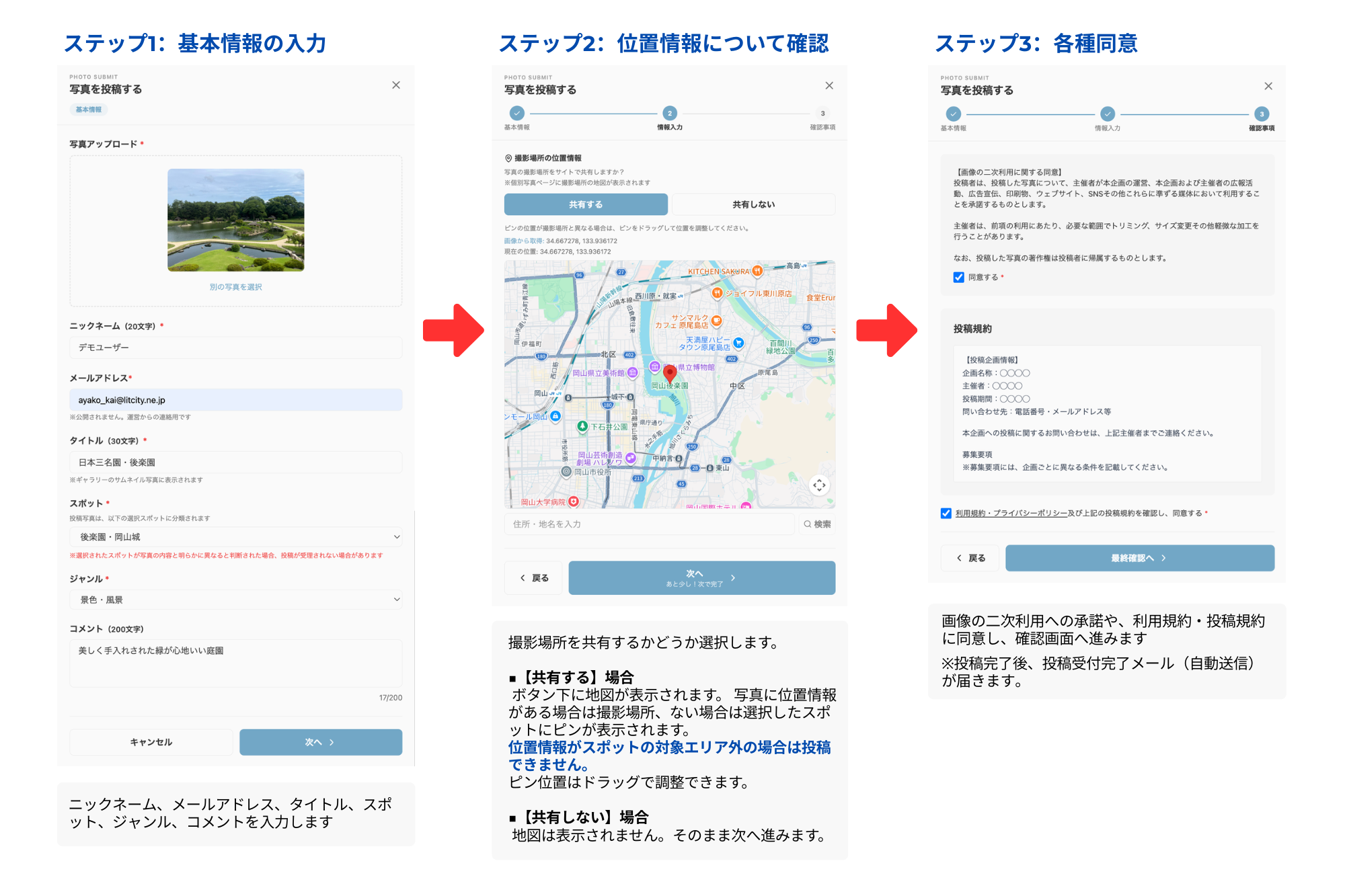The width and height of the screenshot is (1345, 896).
Task: Open the spot dropdown 後楽園・岡山城
Action: (236, 537)
